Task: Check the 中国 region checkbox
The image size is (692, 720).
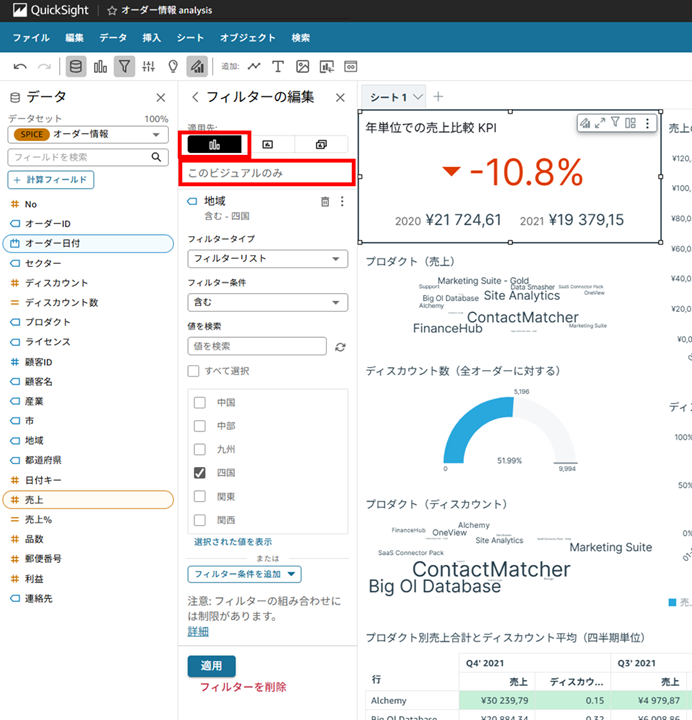Action: click(x=200, y=403)
